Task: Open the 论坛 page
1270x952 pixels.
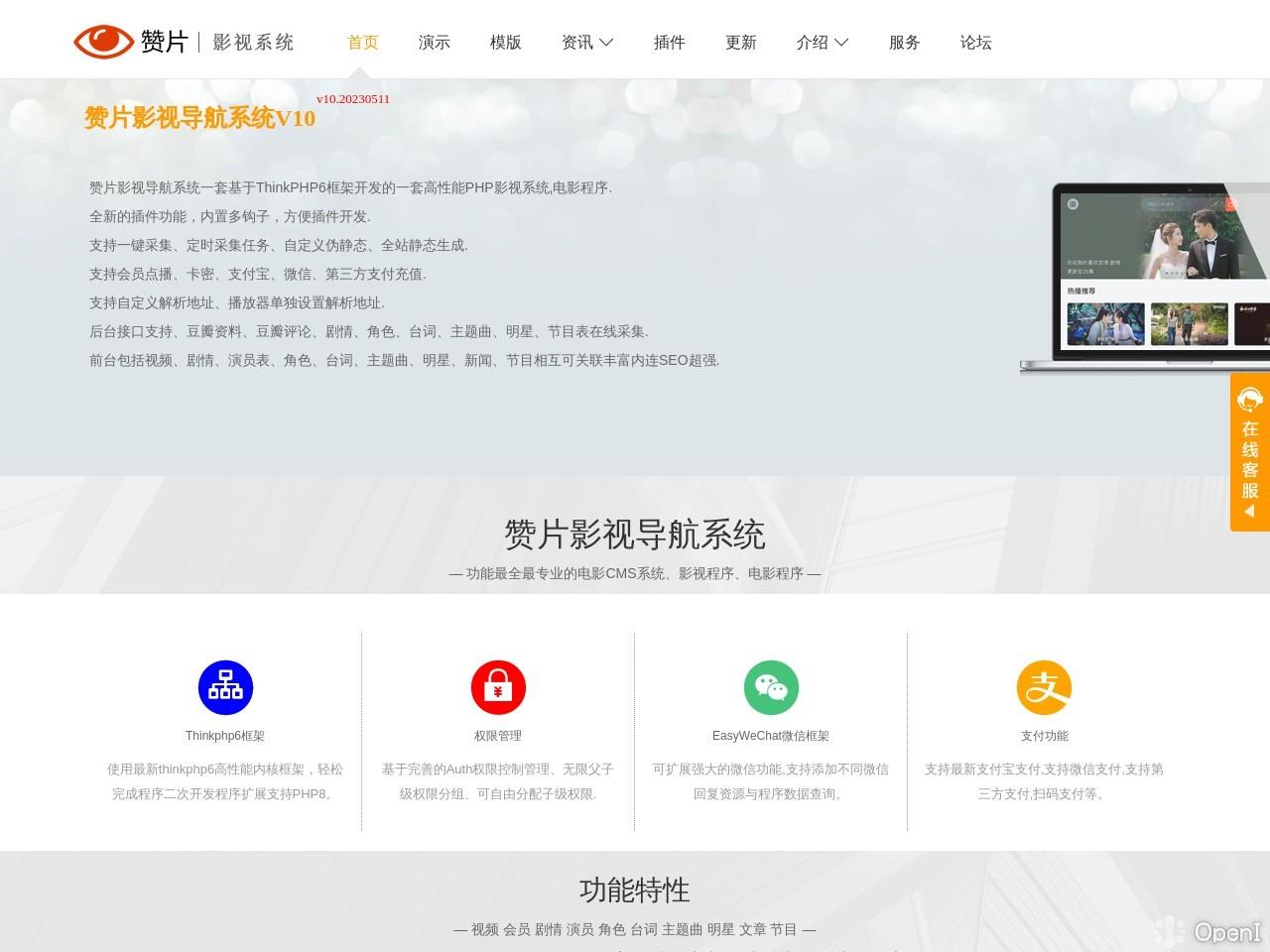Action: [x=975, y=42]
